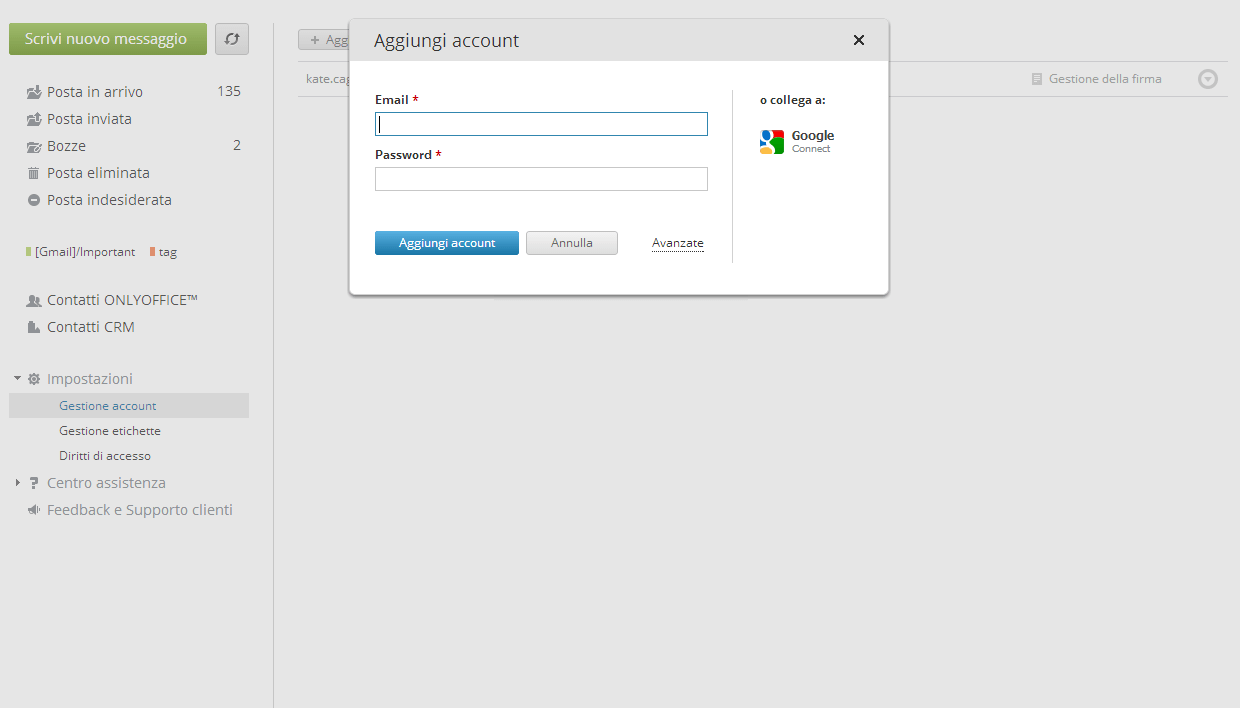Collapse the Impostazioni section arrow
1240x708 pixels.
[x=17, y=379]
